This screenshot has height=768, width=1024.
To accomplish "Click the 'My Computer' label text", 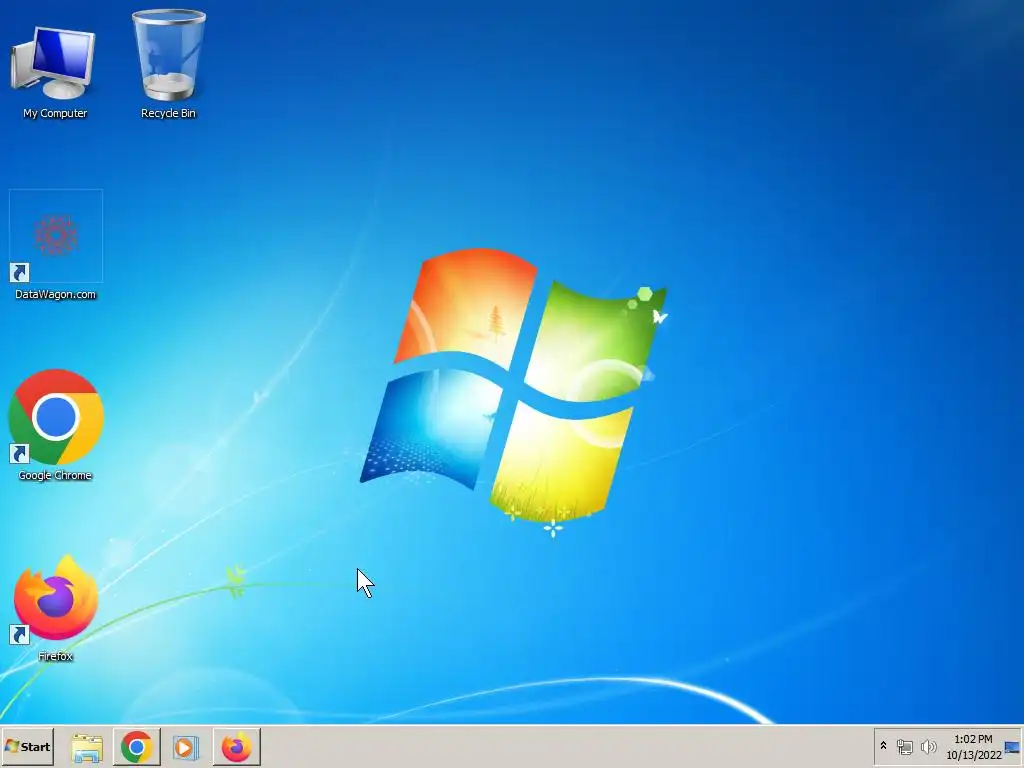I will click(x=55, y=113).
